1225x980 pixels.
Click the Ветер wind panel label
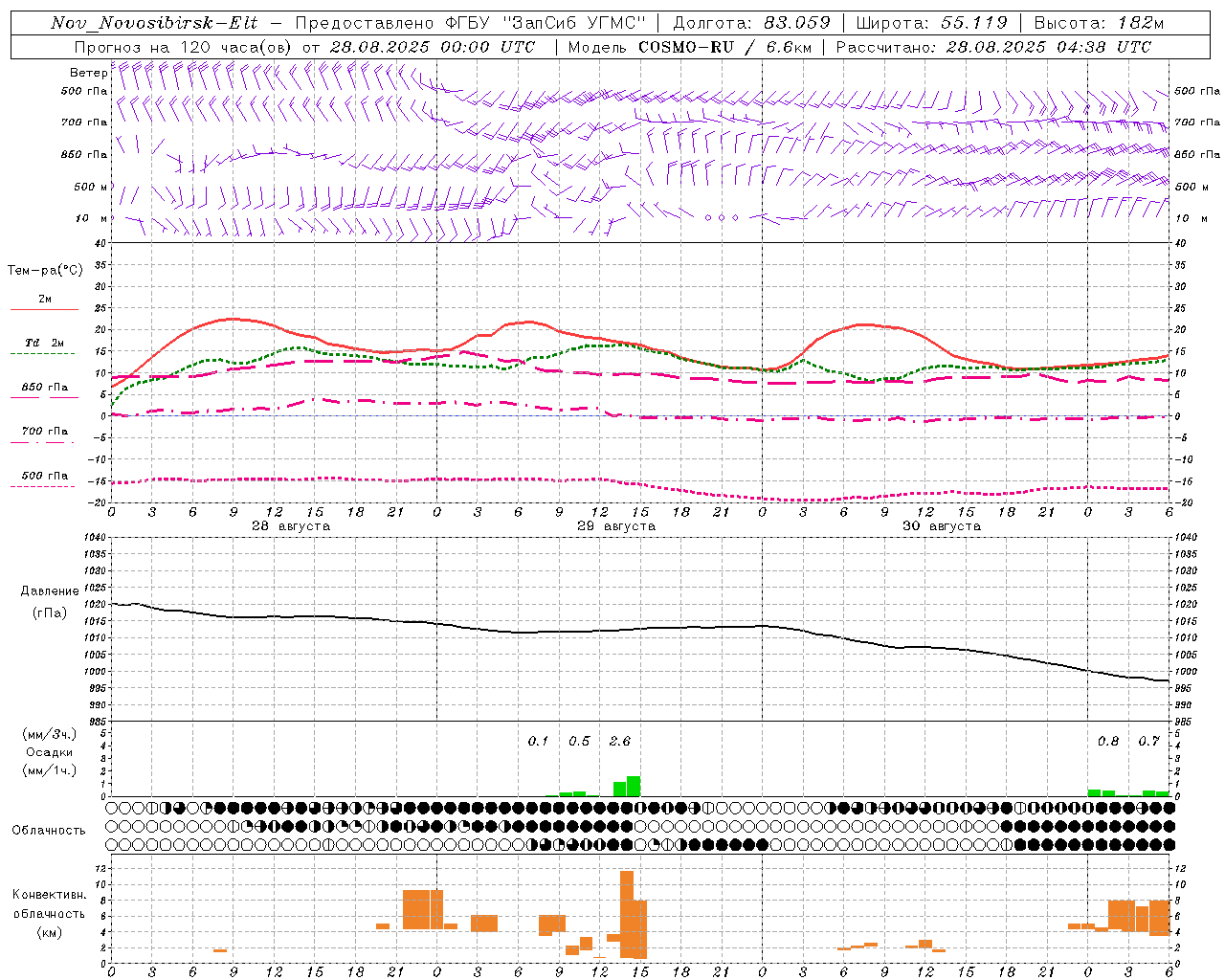pos(89,73)
